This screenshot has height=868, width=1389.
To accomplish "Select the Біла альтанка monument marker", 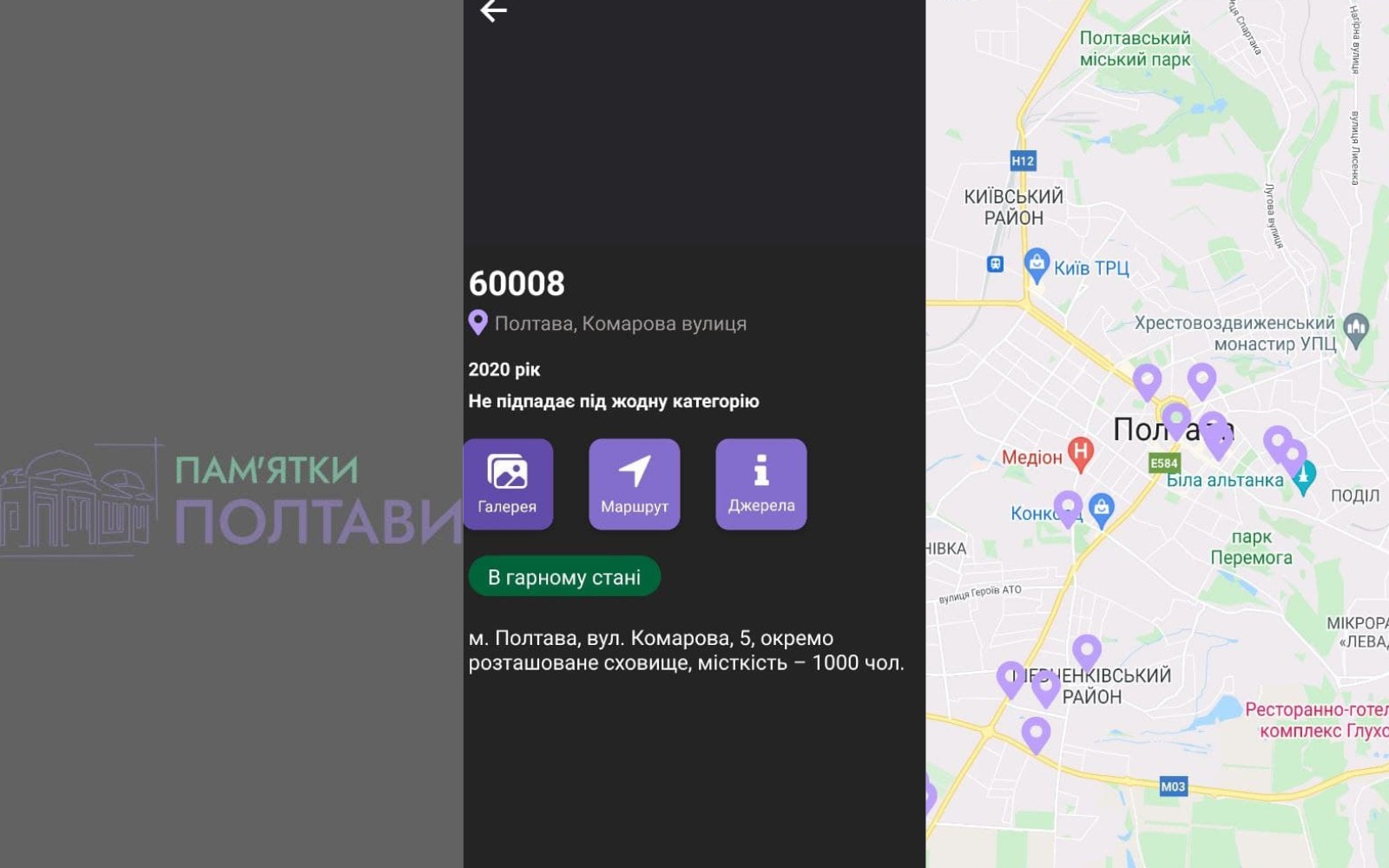I will click(x=1304, y=479).
